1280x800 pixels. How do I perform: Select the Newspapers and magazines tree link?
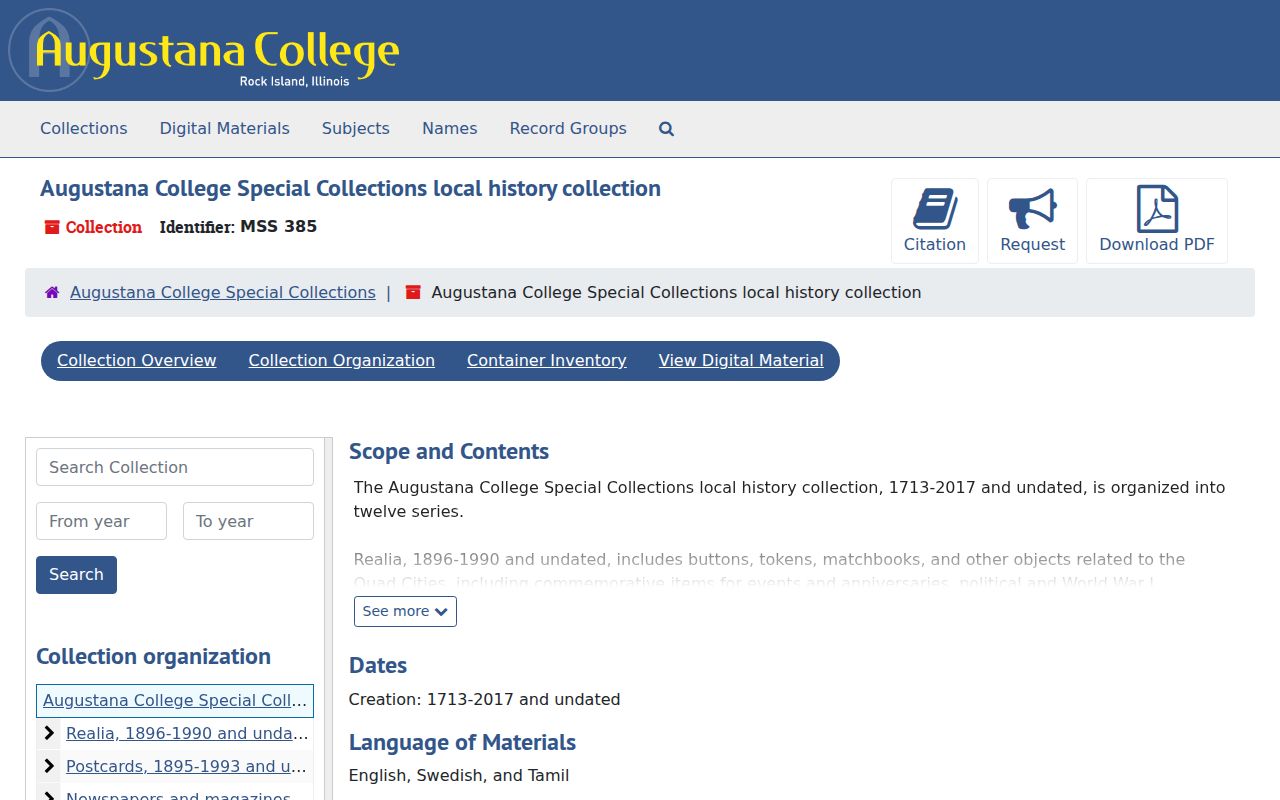tap(187, 795)
